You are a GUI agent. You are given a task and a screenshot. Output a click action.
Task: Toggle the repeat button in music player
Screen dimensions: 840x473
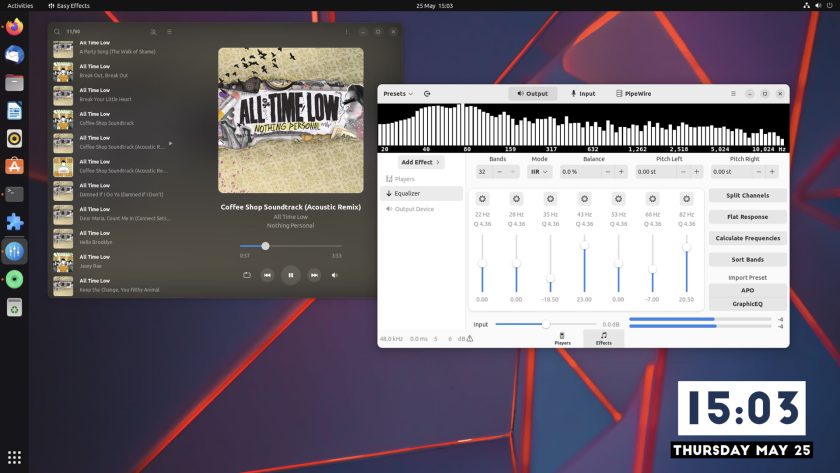(x=246, y=275)
